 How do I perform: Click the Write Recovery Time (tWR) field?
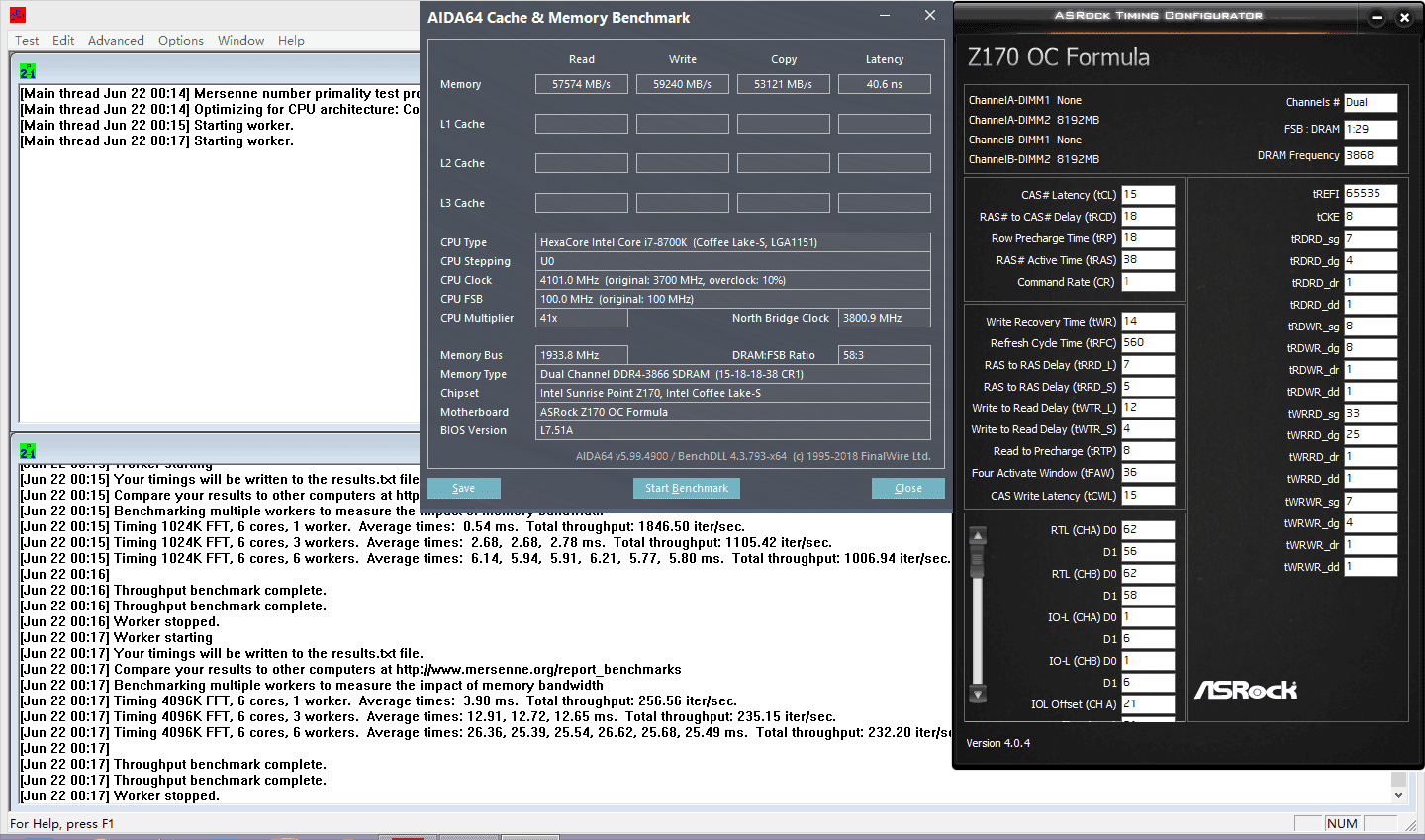point(1148,322)
